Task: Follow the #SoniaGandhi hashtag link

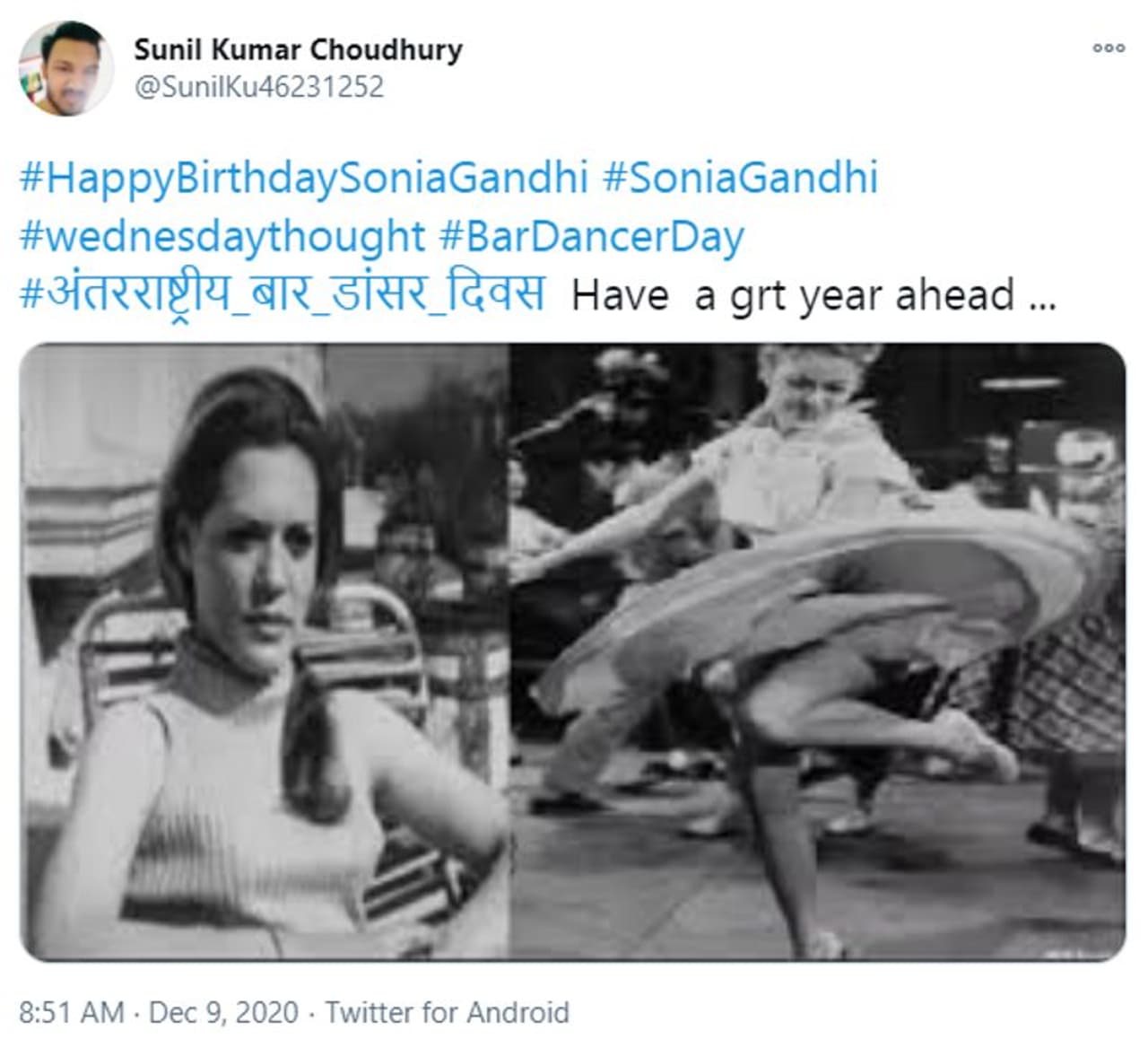Action: pyautogui.click(x=740, y=177)
